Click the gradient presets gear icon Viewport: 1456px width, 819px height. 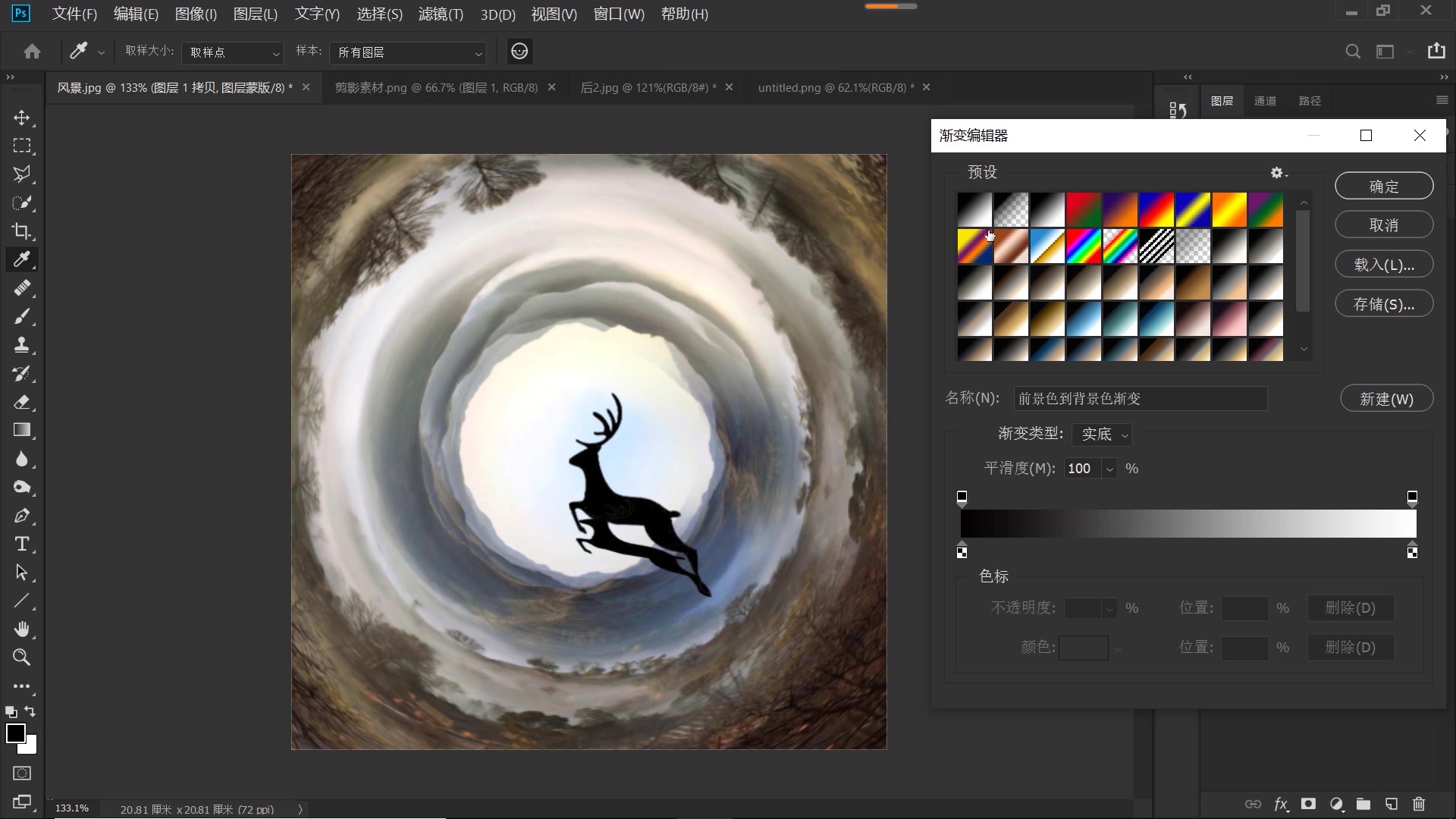pyautogui.click(x=1278, y=173)
